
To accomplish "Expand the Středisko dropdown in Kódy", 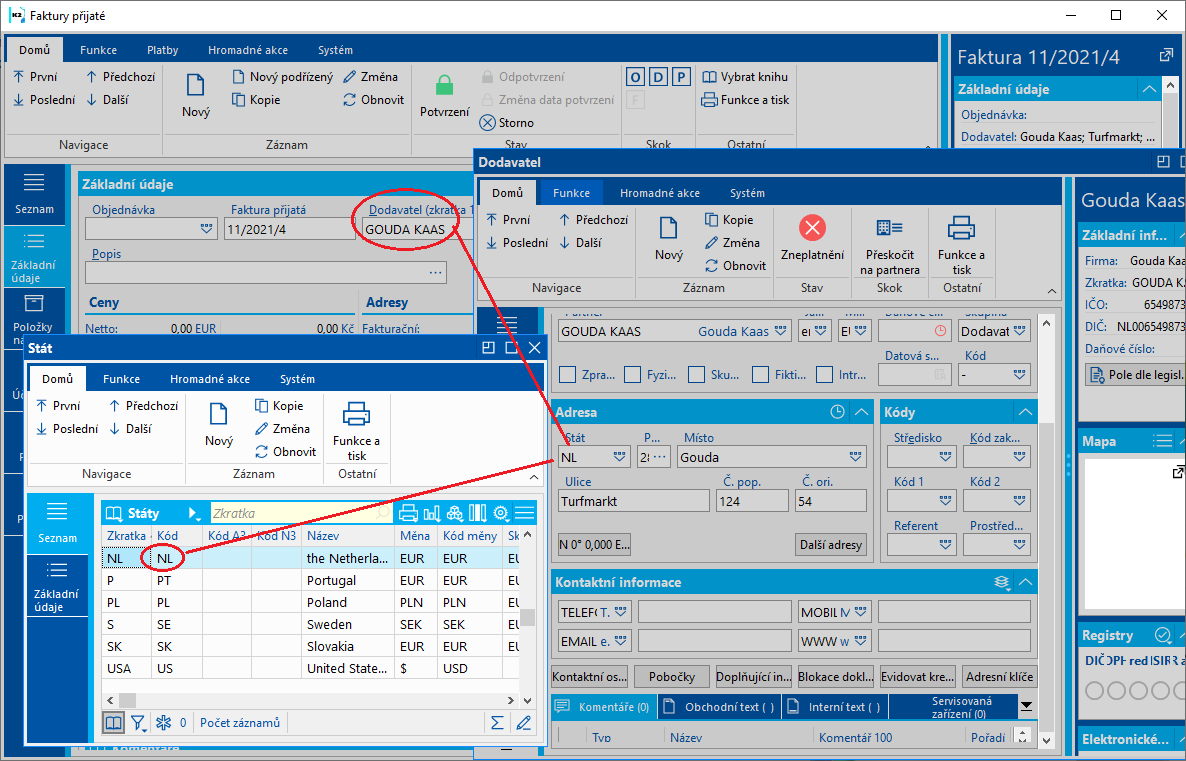I will tap(947, 457).
